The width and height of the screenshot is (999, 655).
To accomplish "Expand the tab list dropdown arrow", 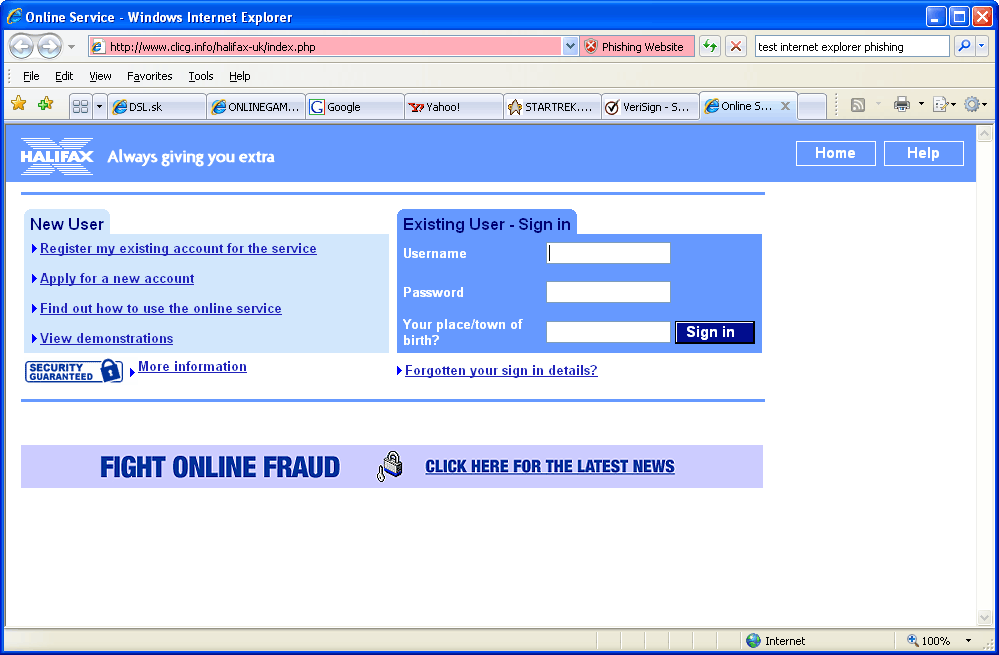I will point(99,106).
